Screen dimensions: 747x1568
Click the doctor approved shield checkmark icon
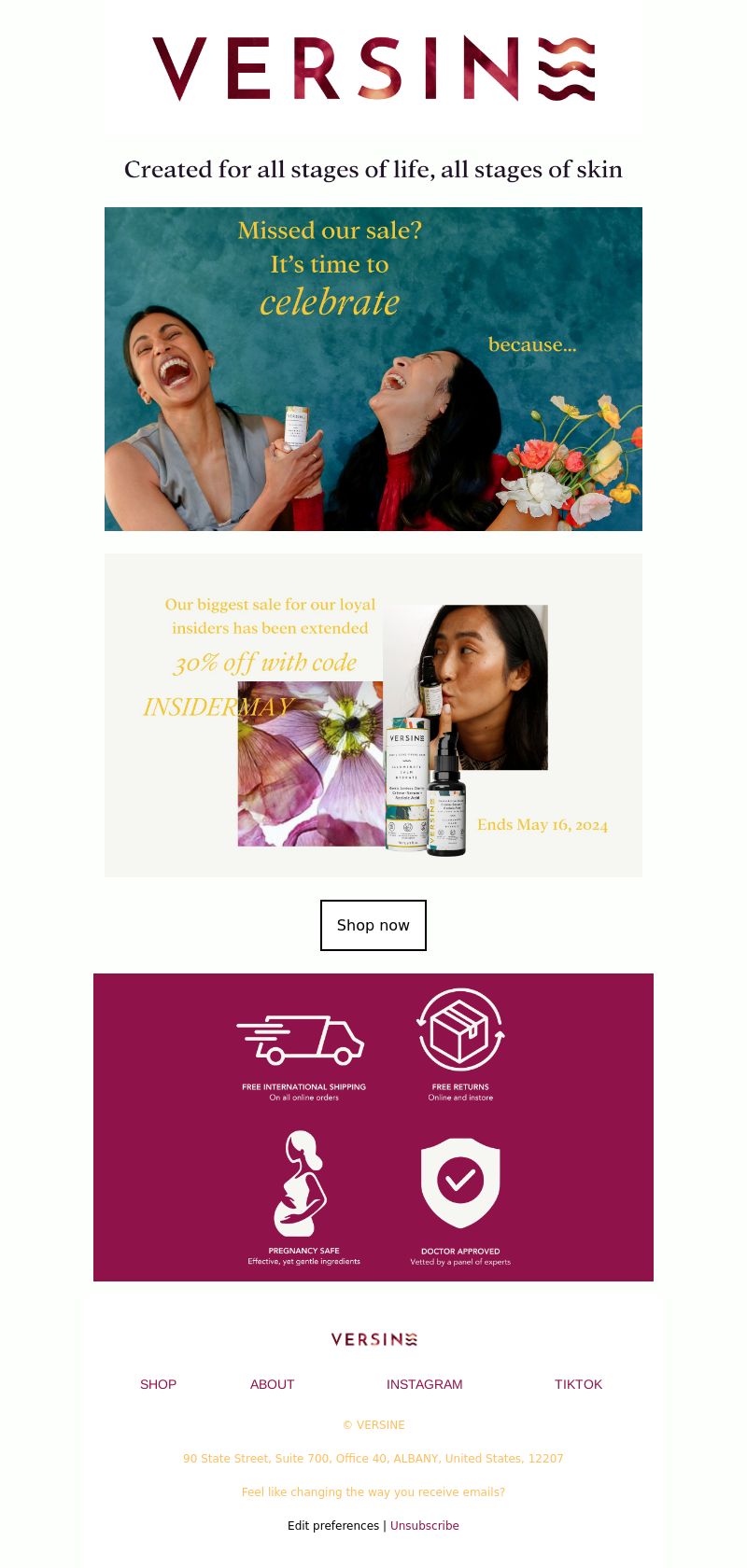point(460,1183)
